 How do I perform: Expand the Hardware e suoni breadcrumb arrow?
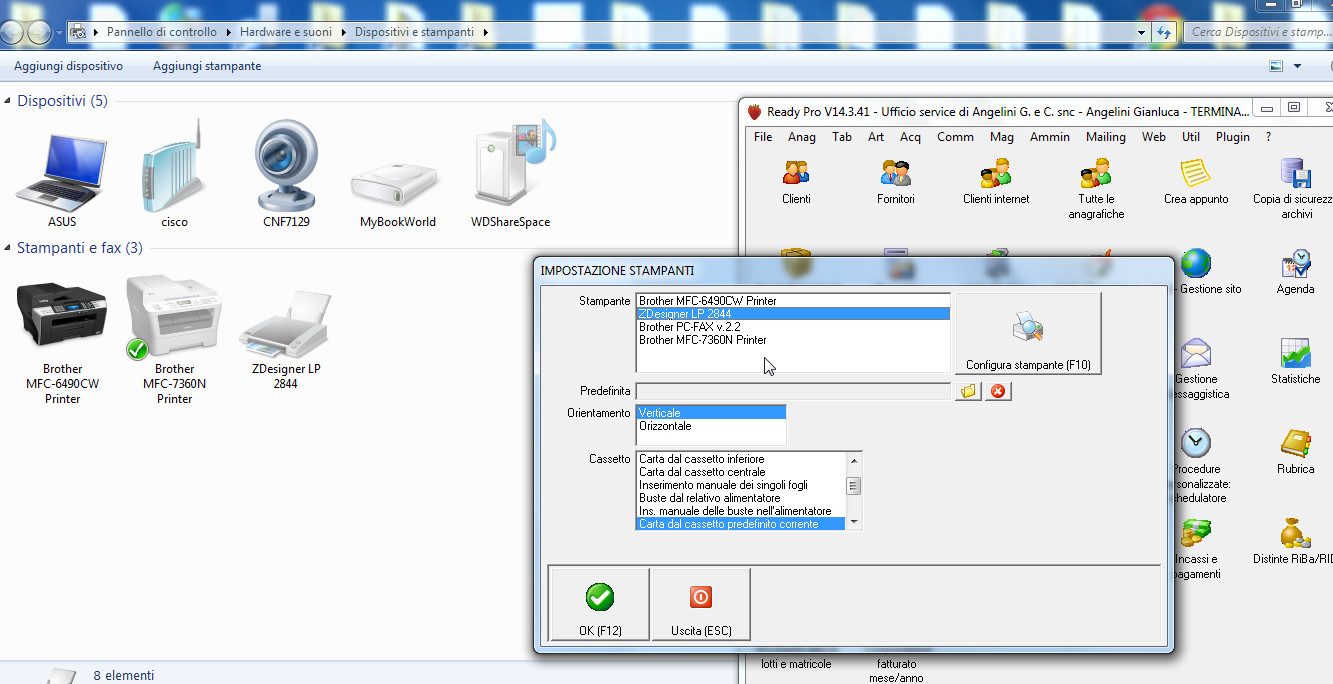click(344, 32)
